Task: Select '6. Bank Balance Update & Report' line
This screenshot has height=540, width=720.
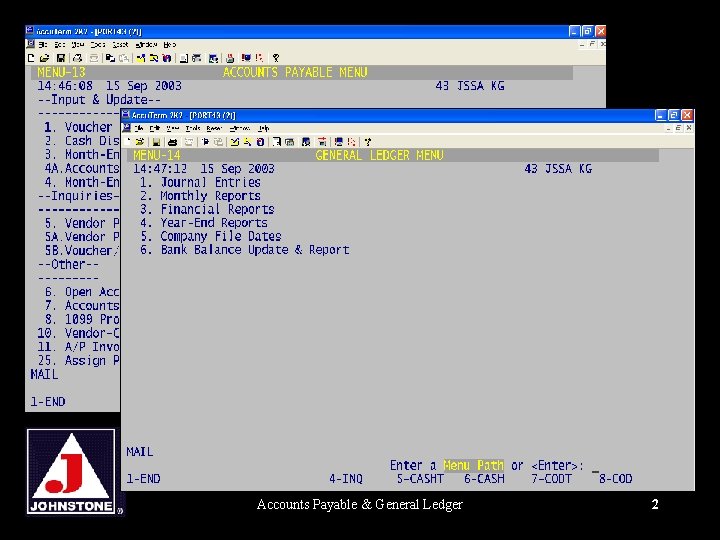Action: [245, 250]
